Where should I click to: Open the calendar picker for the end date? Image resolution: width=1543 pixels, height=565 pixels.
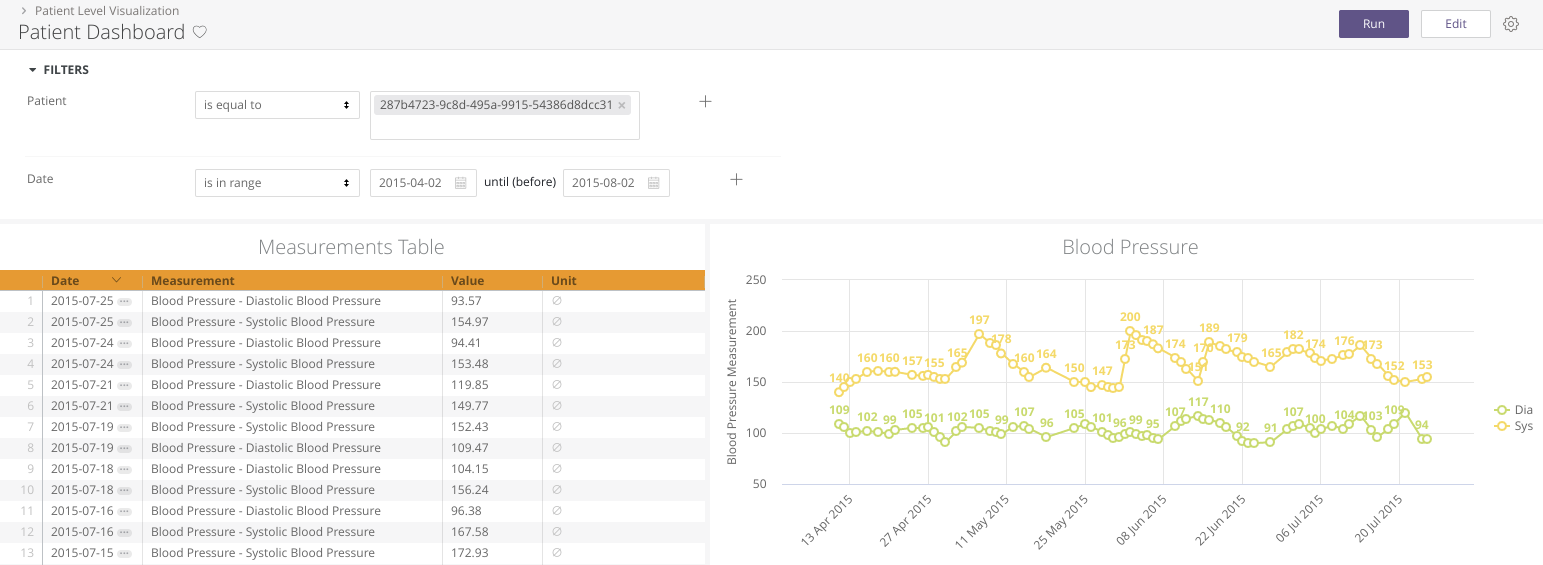click(653, 183)
